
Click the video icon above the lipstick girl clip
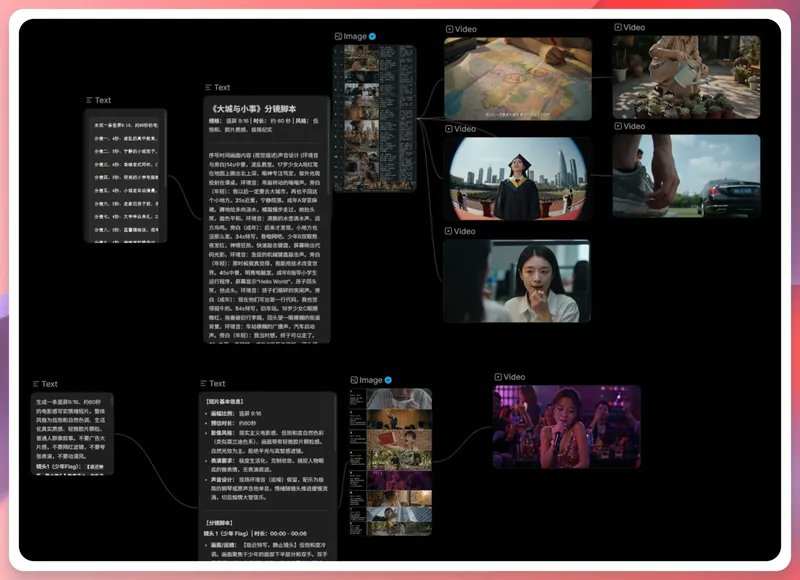[448, 231]
